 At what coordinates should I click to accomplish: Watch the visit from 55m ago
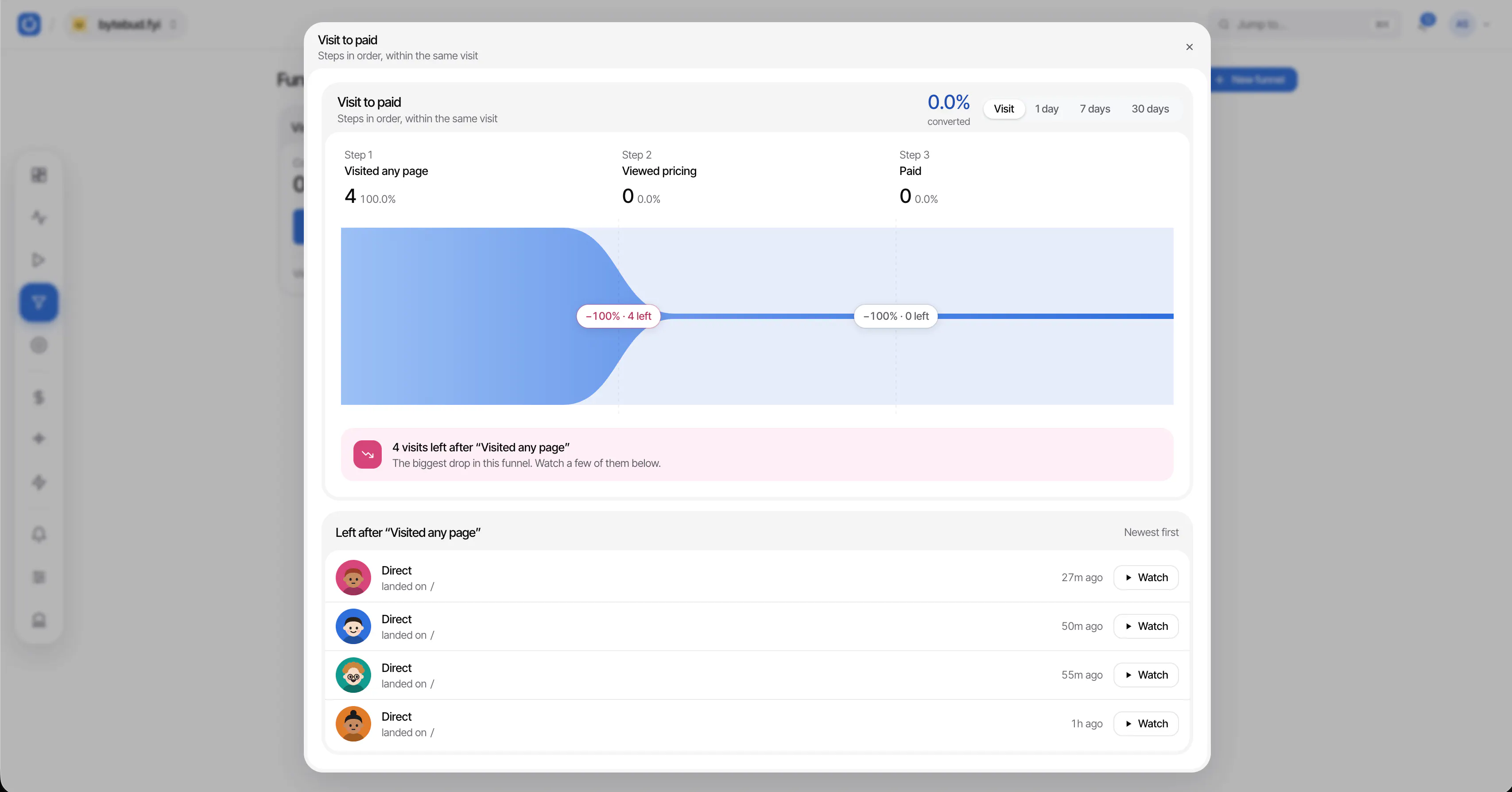(1146, 675)
